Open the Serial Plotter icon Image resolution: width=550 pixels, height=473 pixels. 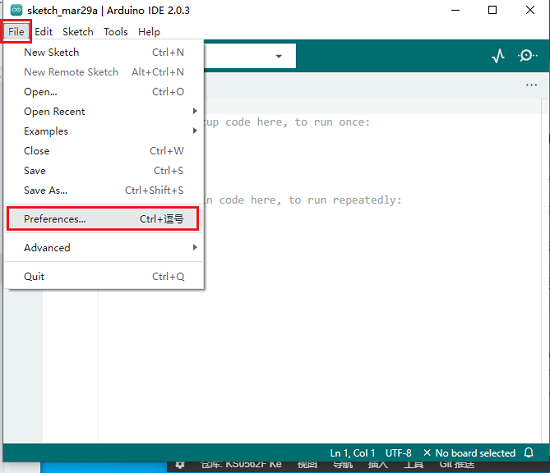point(498,56)
